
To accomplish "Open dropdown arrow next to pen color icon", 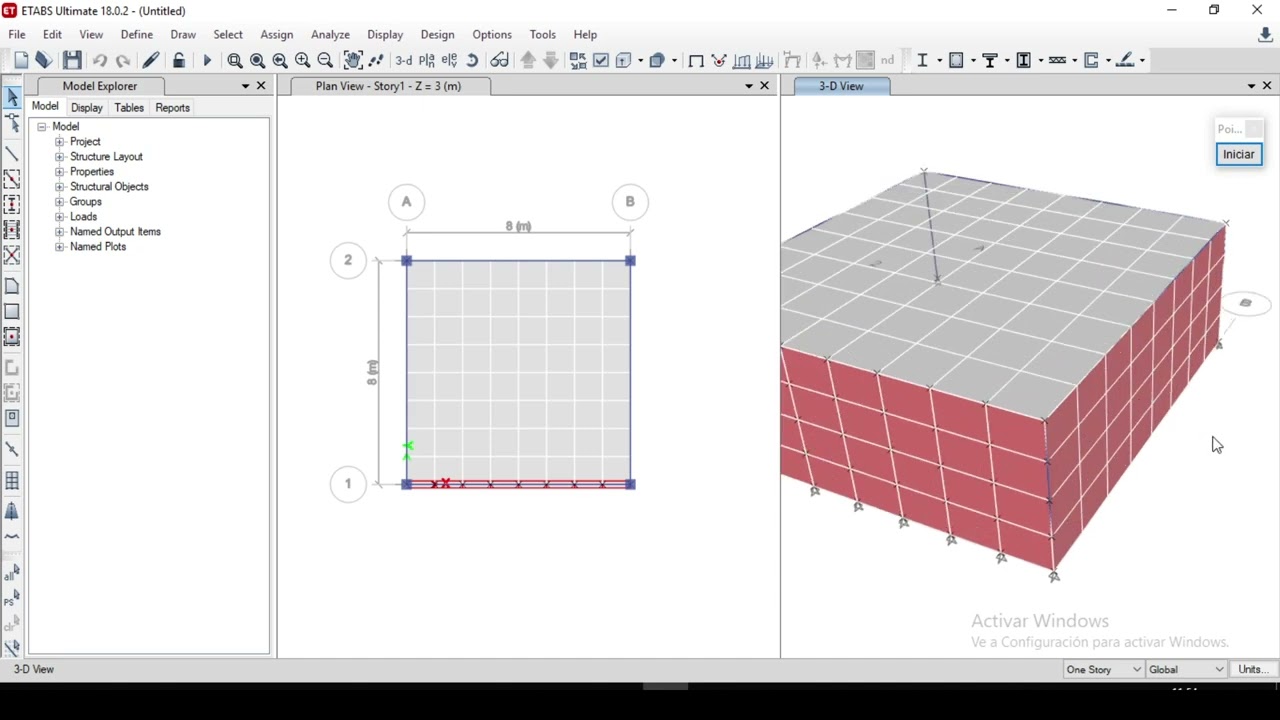I will tap(1142, 61).
